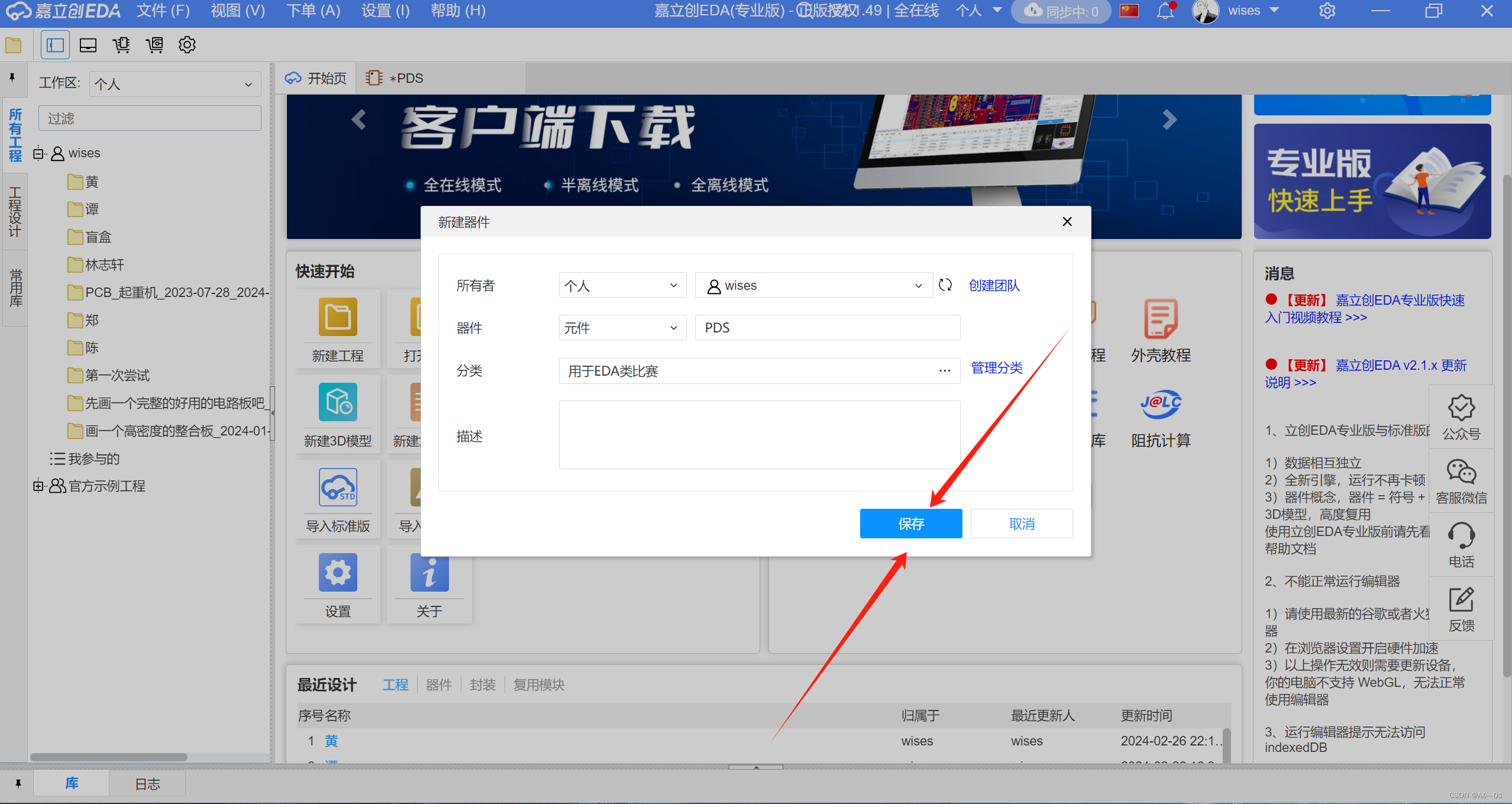Click the project tree horizontal scrollbar
Screen dimensions: 1512x804
[x=109, y=757]
